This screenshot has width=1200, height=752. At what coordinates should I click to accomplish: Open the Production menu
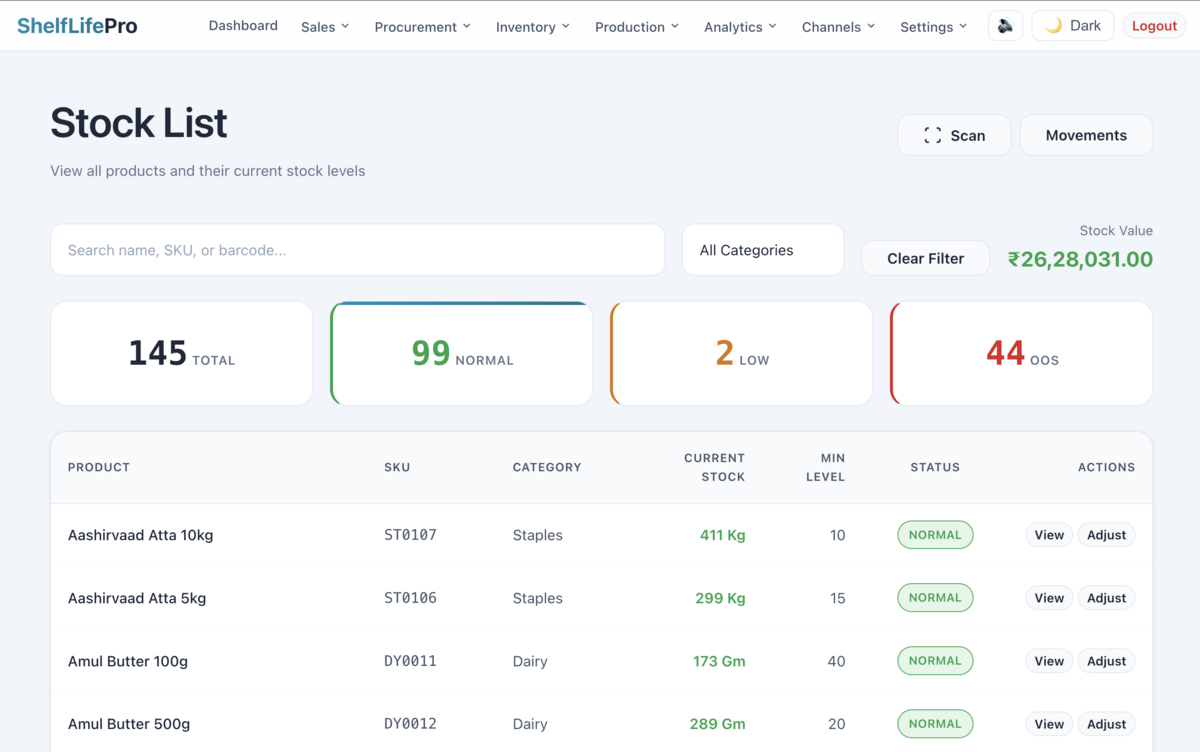(636, 27)
